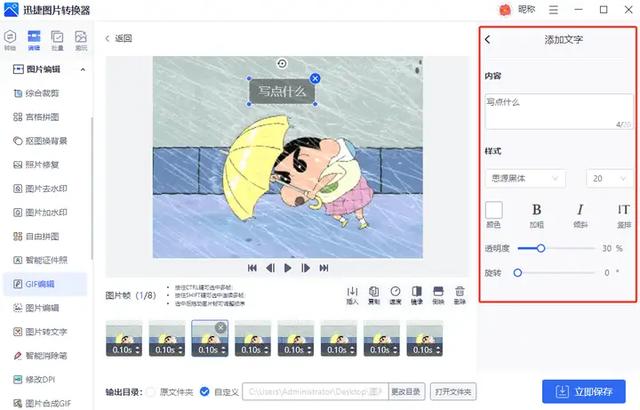
Task: Open the 批量 batch tab
Action: (57, 40)
